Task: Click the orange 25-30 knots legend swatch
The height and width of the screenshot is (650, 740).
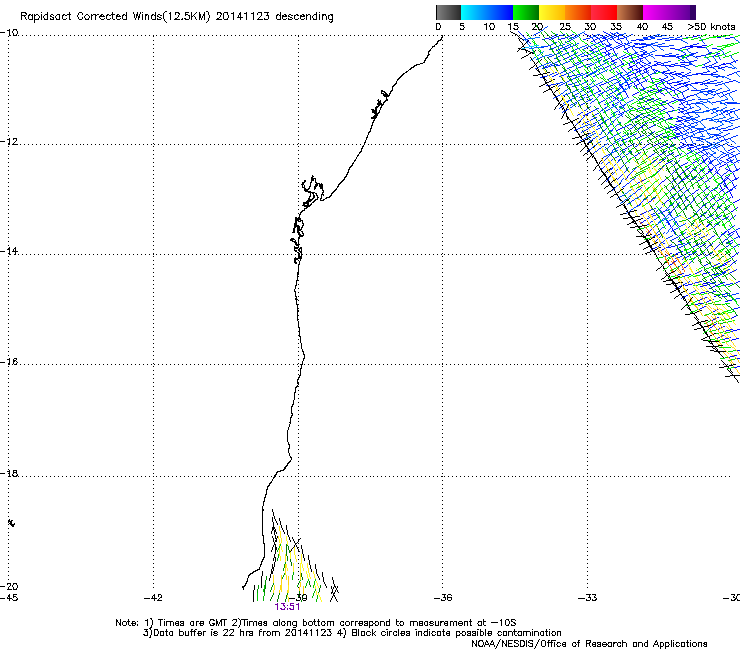Action: 578,12
